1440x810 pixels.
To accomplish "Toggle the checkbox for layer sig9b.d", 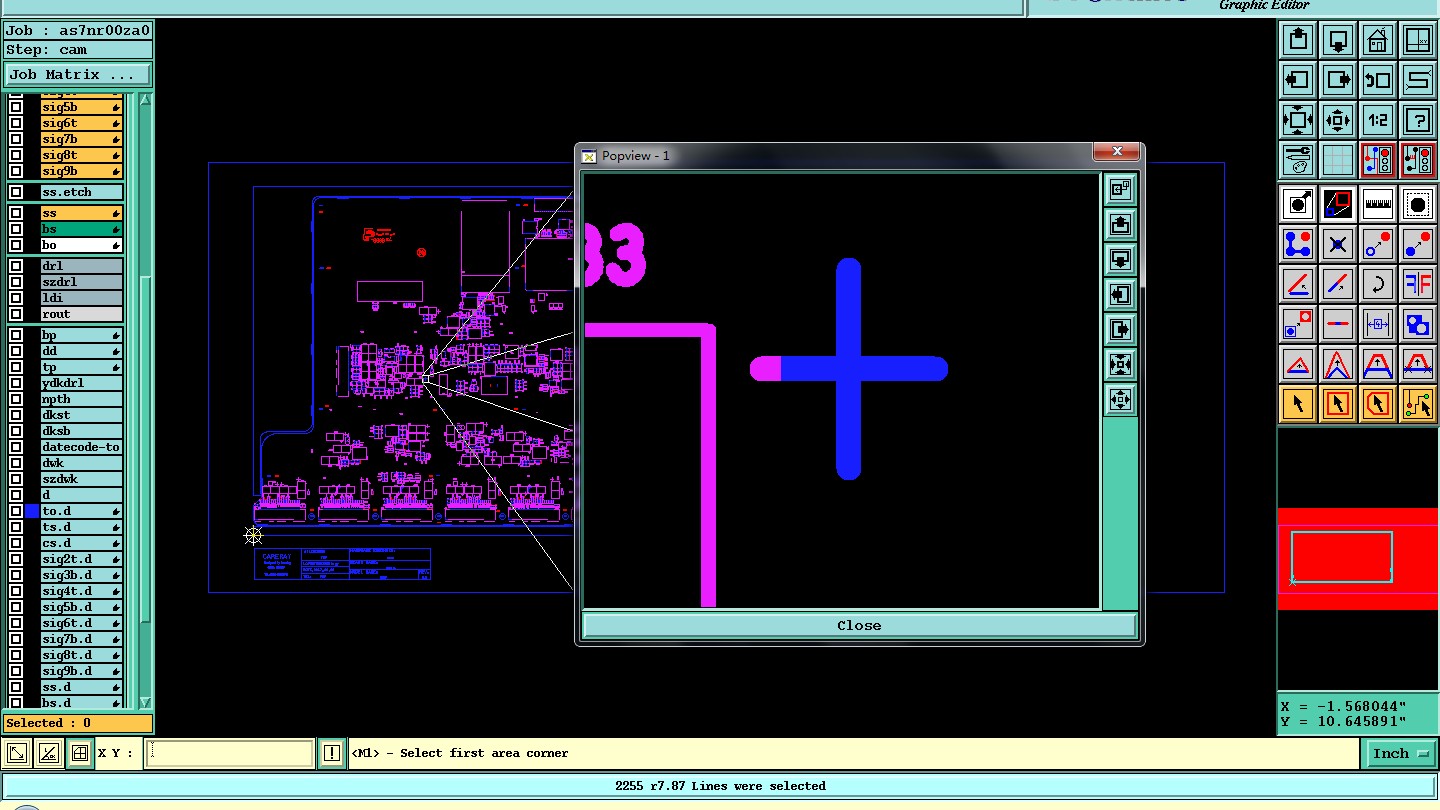I will [x=16, y=671].
